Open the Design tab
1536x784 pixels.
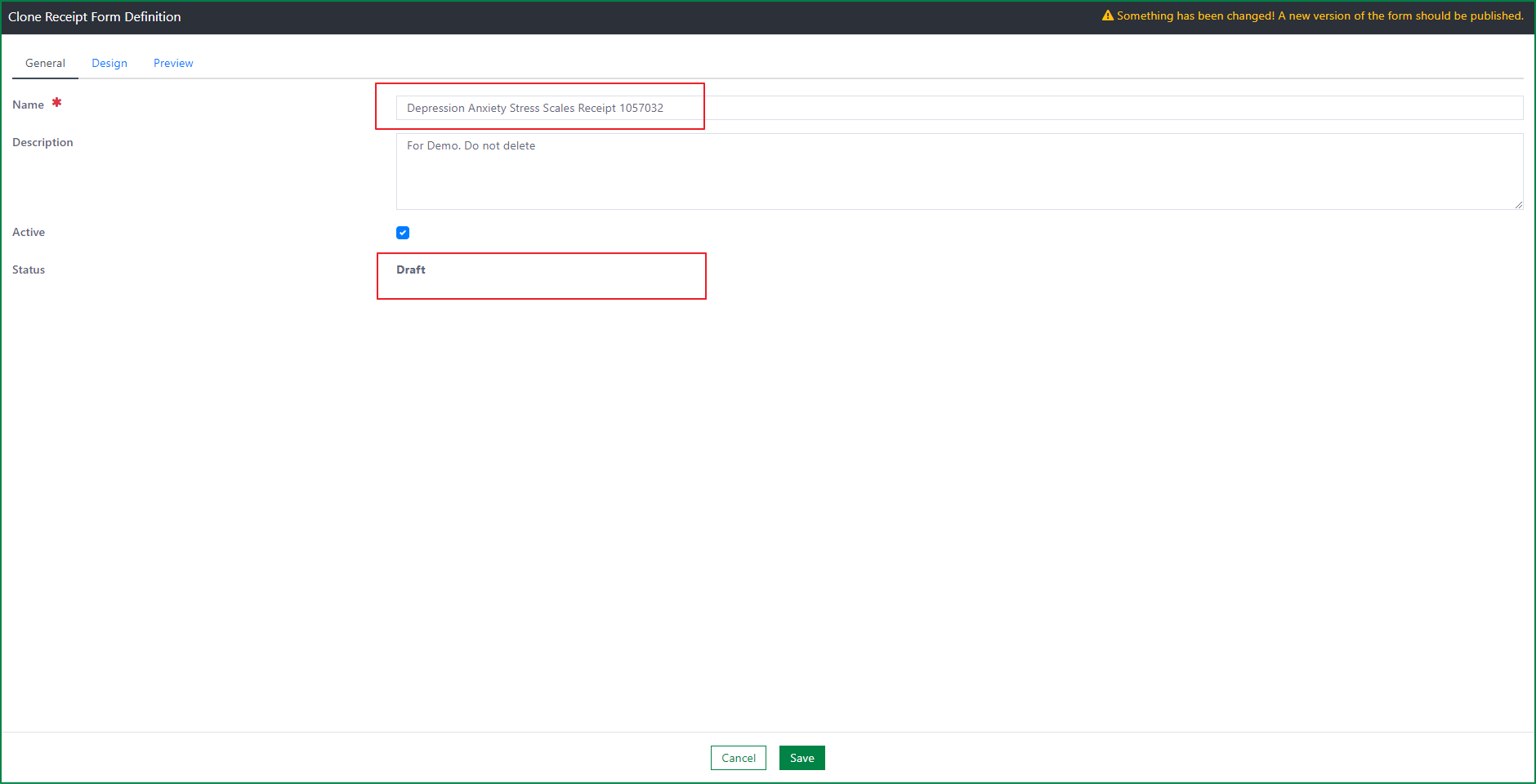(x=109, y=63)
